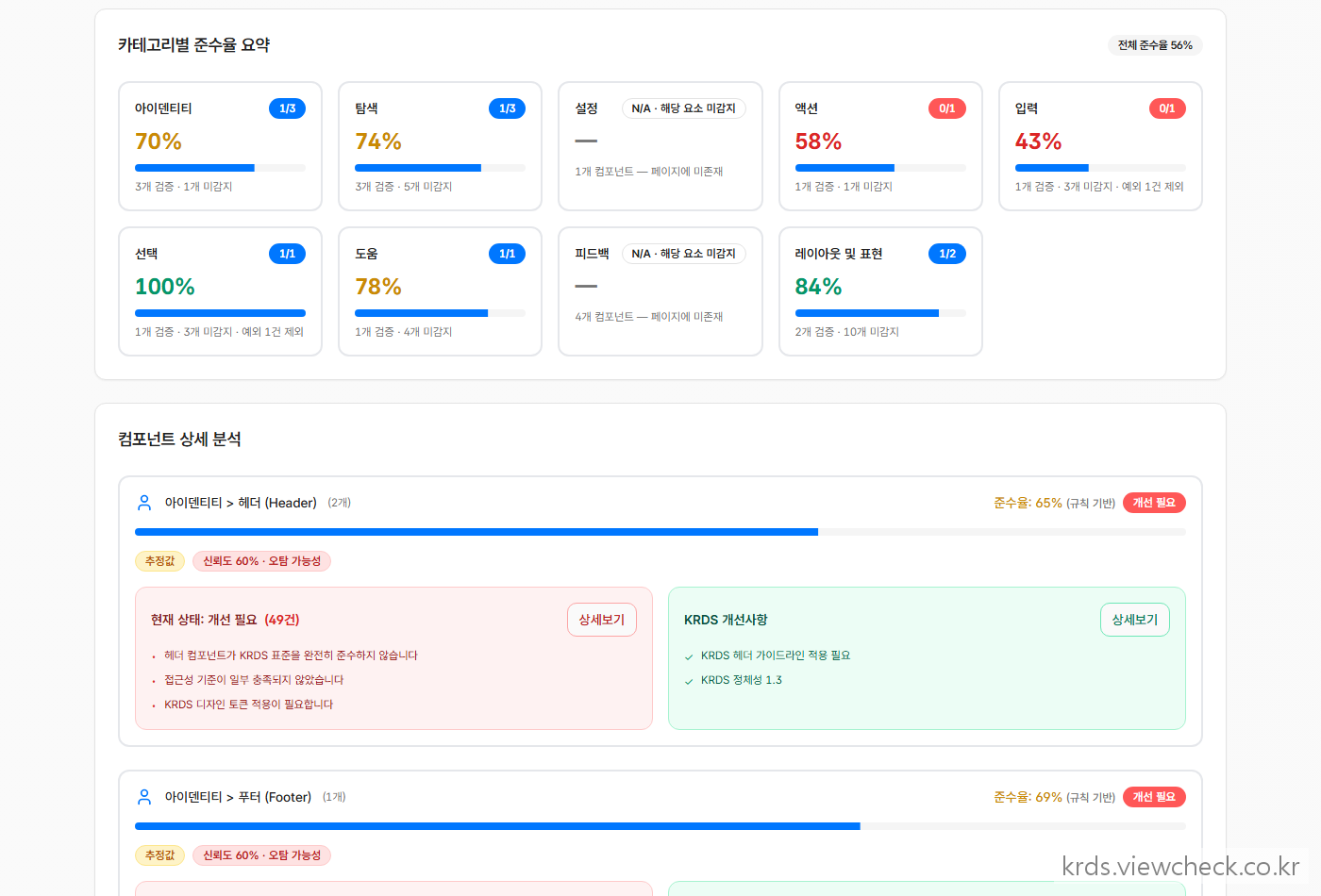1321x896 pixels.
Task: Click the 컴포넌트 상세 분석 heading
Action: 179,440
